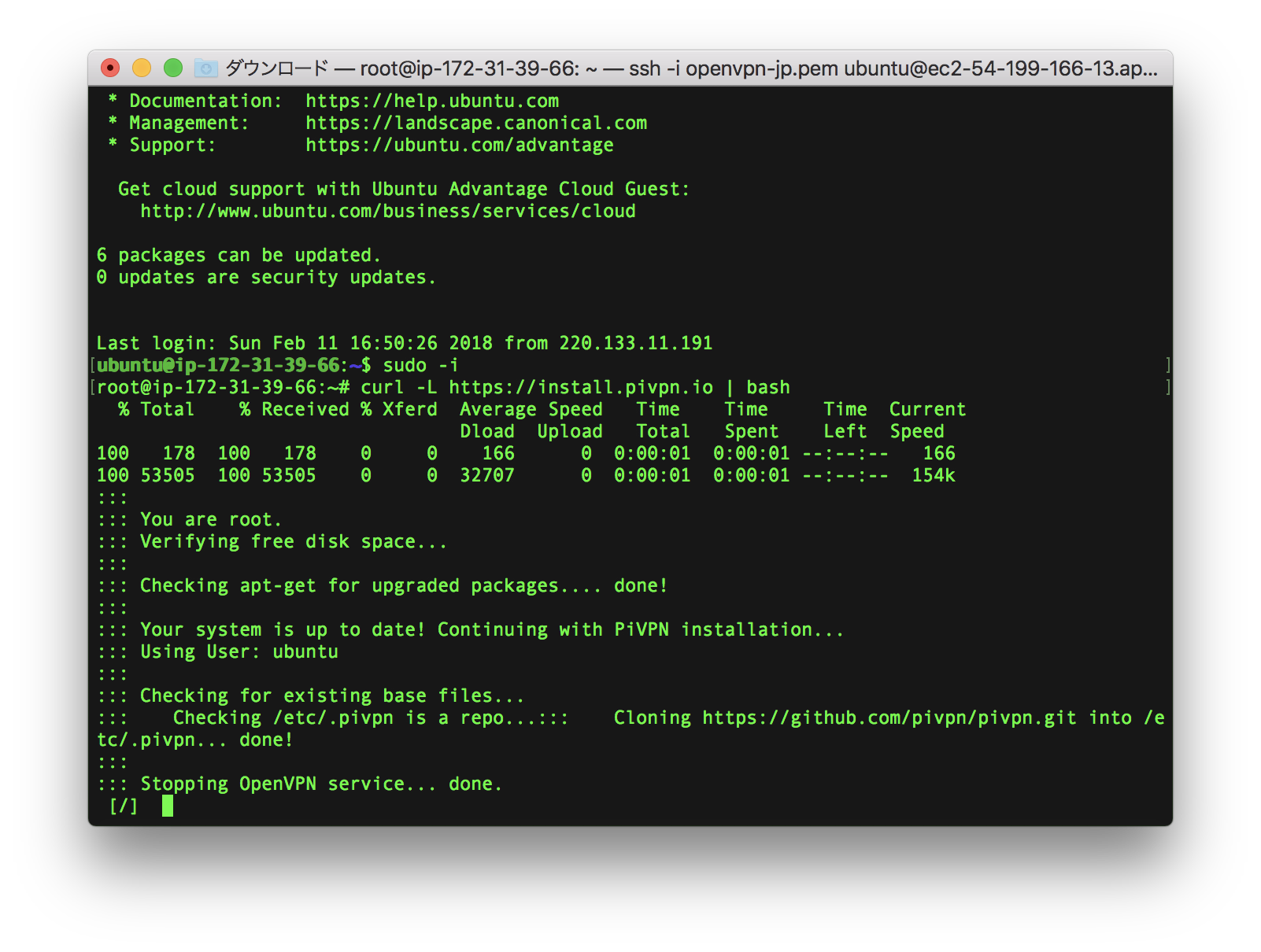Click the root@ip-172-31-39-66 prompt

(x=223, y=387)
